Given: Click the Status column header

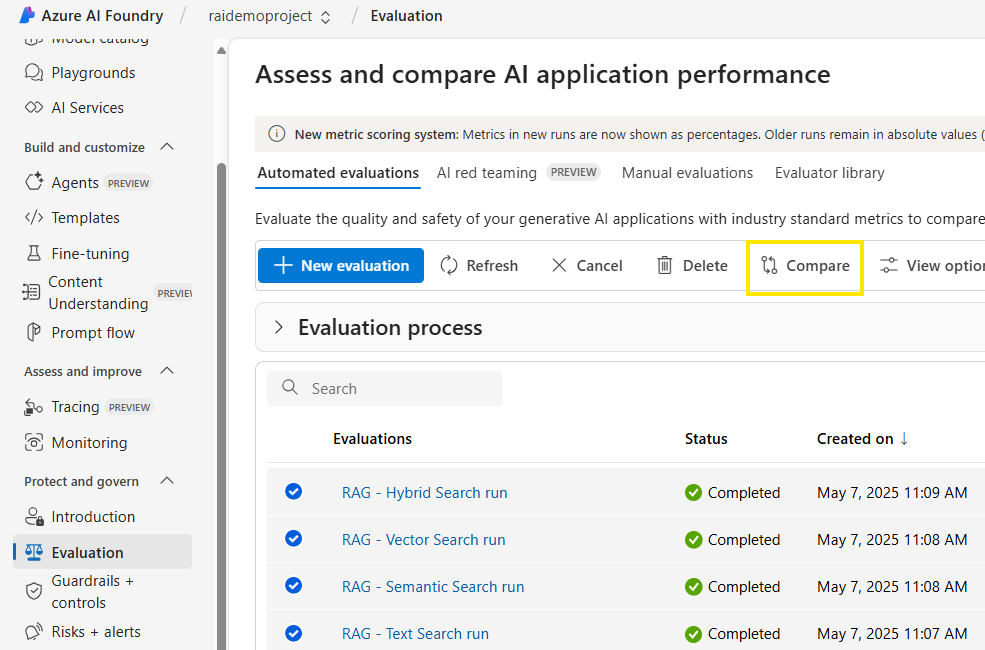Looking at the screenshot, I should coord(706,439).
